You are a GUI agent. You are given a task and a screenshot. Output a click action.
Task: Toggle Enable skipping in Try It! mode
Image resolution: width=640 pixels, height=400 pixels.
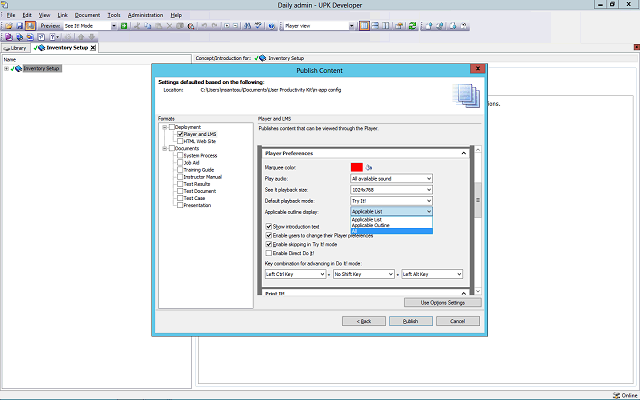(269, 244)
